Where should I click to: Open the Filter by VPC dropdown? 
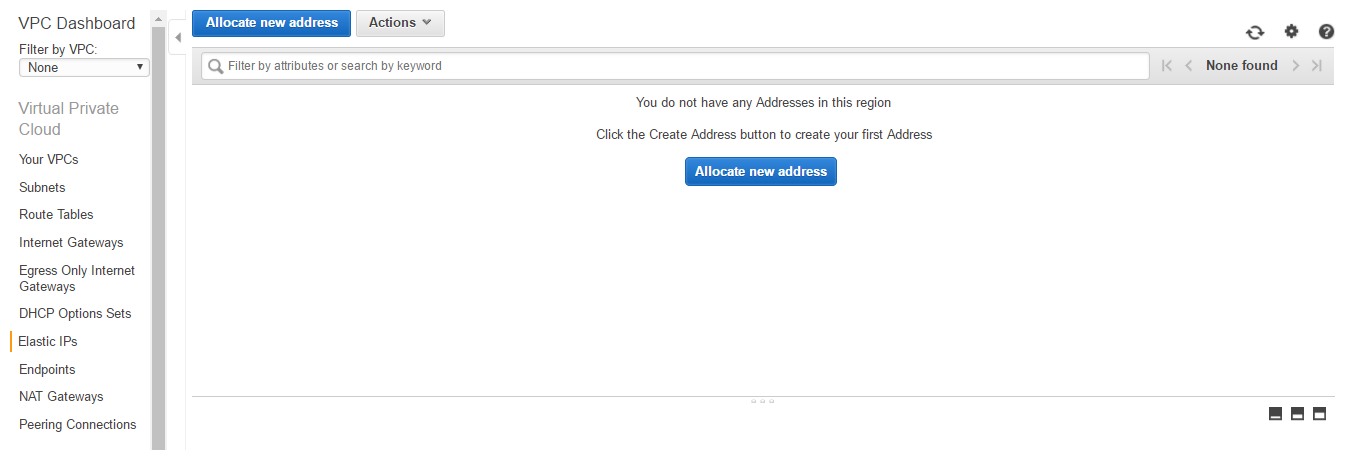pyautogui.click(x=84, y=68)
